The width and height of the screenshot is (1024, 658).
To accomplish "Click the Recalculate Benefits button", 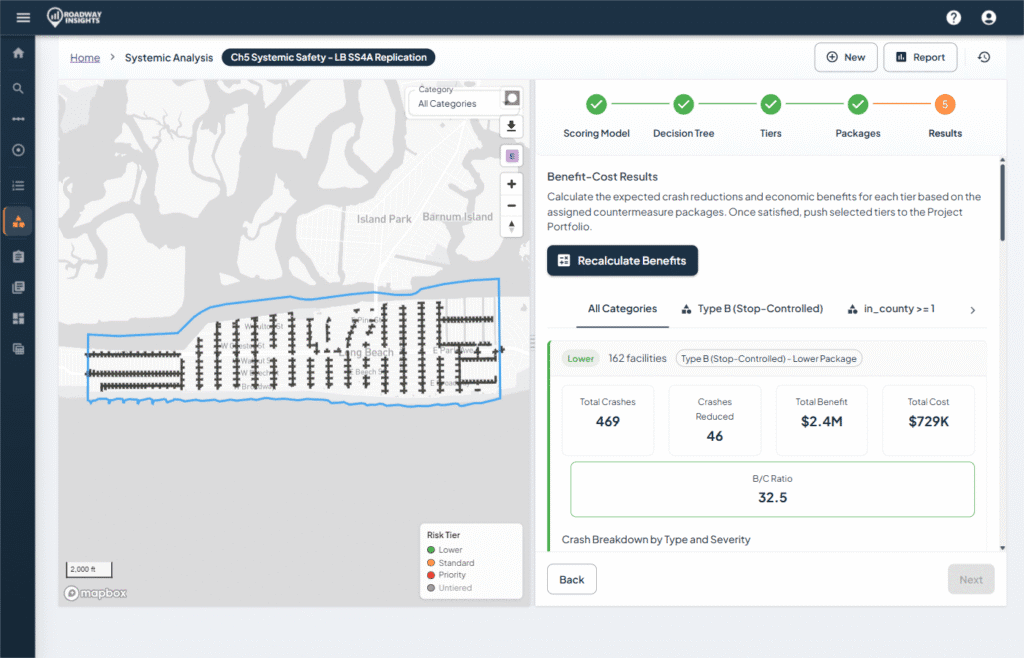I will tap(622, 261).
